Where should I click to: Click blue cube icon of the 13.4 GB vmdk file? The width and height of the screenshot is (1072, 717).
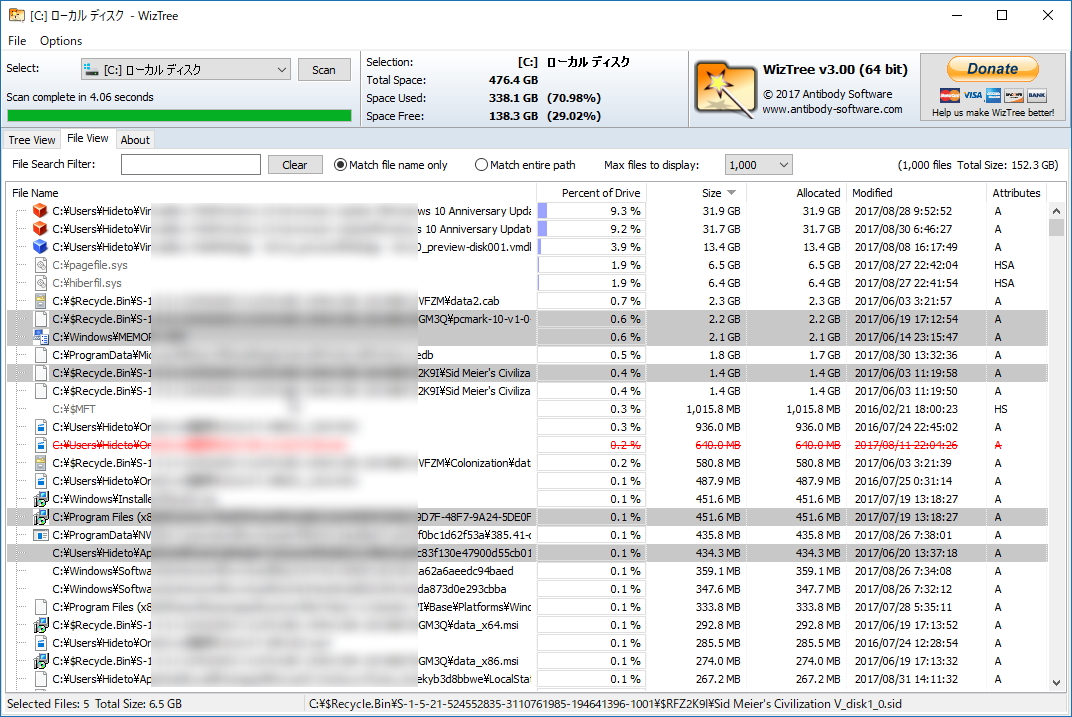(40, 247)
